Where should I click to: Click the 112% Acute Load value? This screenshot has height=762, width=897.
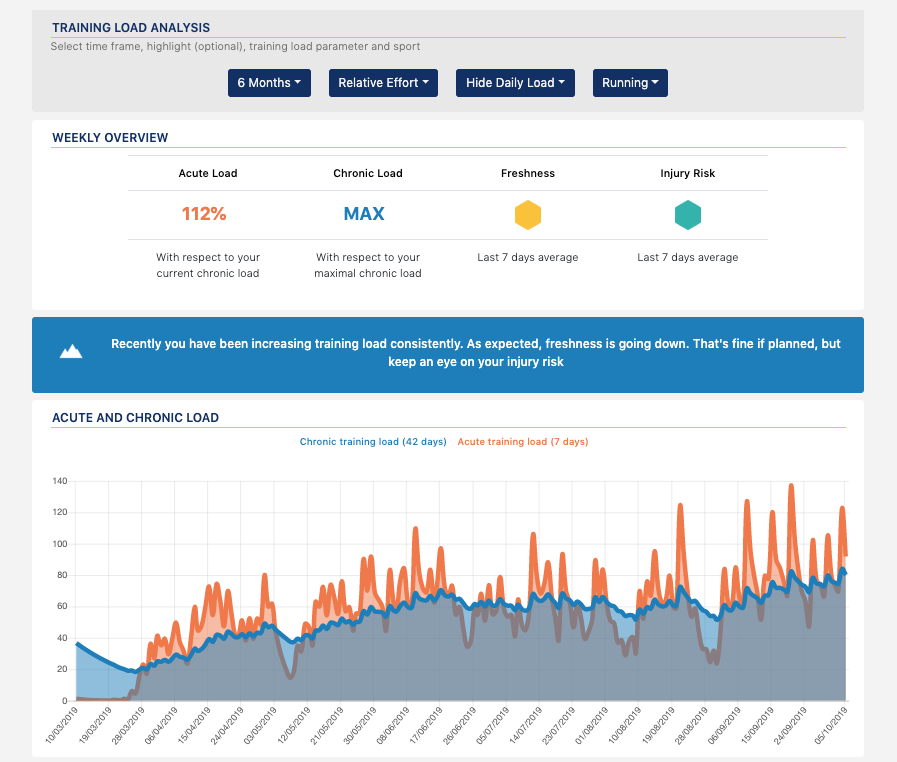pyautogui.click(x=204, y=214)
